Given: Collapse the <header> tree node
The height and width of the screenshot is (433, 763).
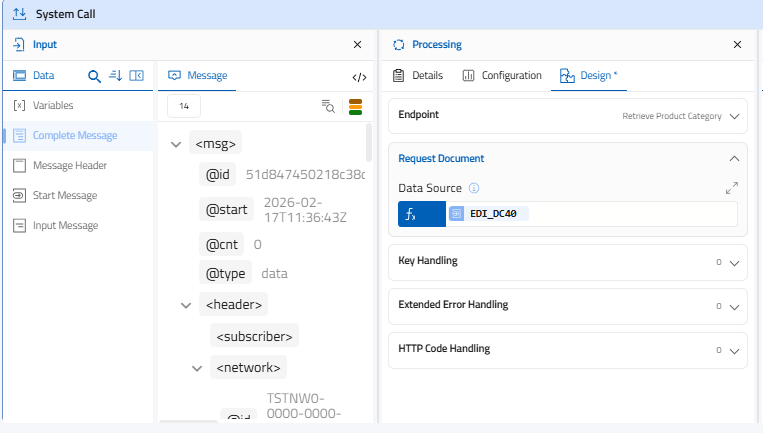Looking at the screenshot, I should 186,305.
